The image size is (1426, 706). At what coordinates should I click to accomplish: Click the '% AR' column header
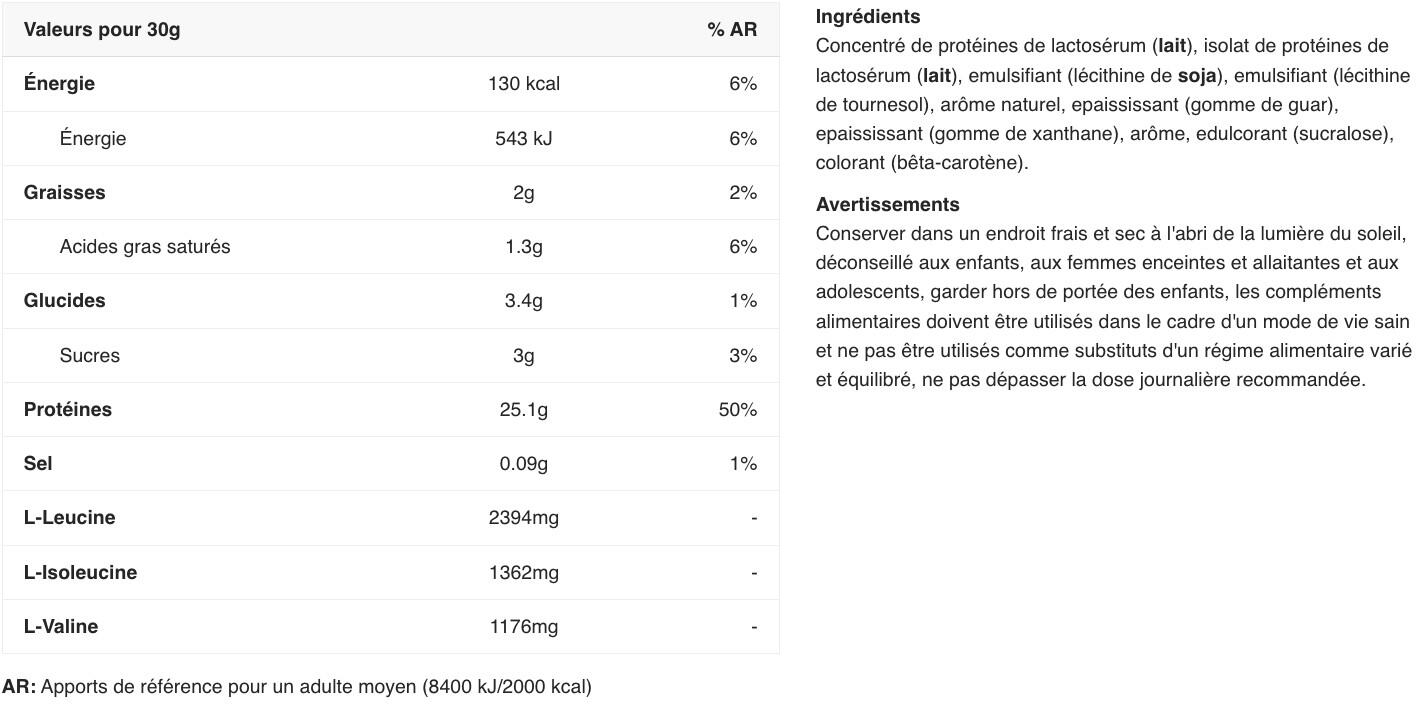tap(732, 29)
